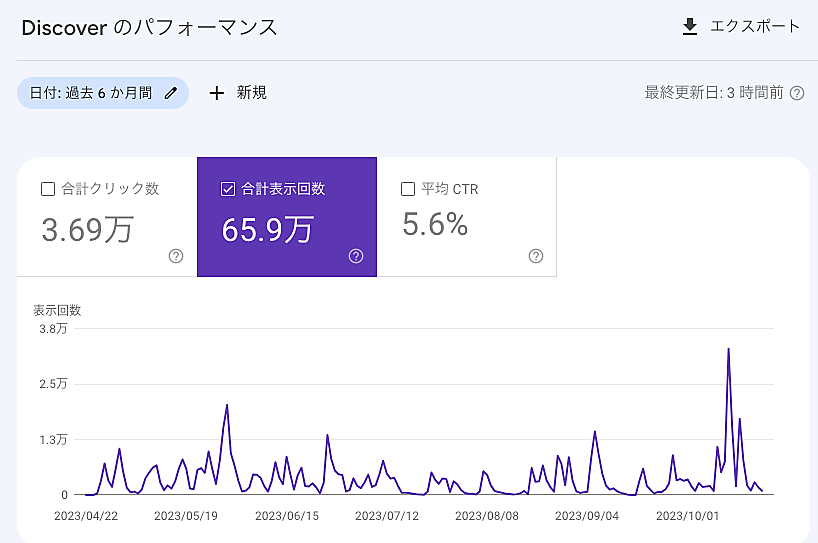Open help icon next to 最終更新日
This screenshot has width=818, height=543.
pyautogui.click(x=797, y=93)
